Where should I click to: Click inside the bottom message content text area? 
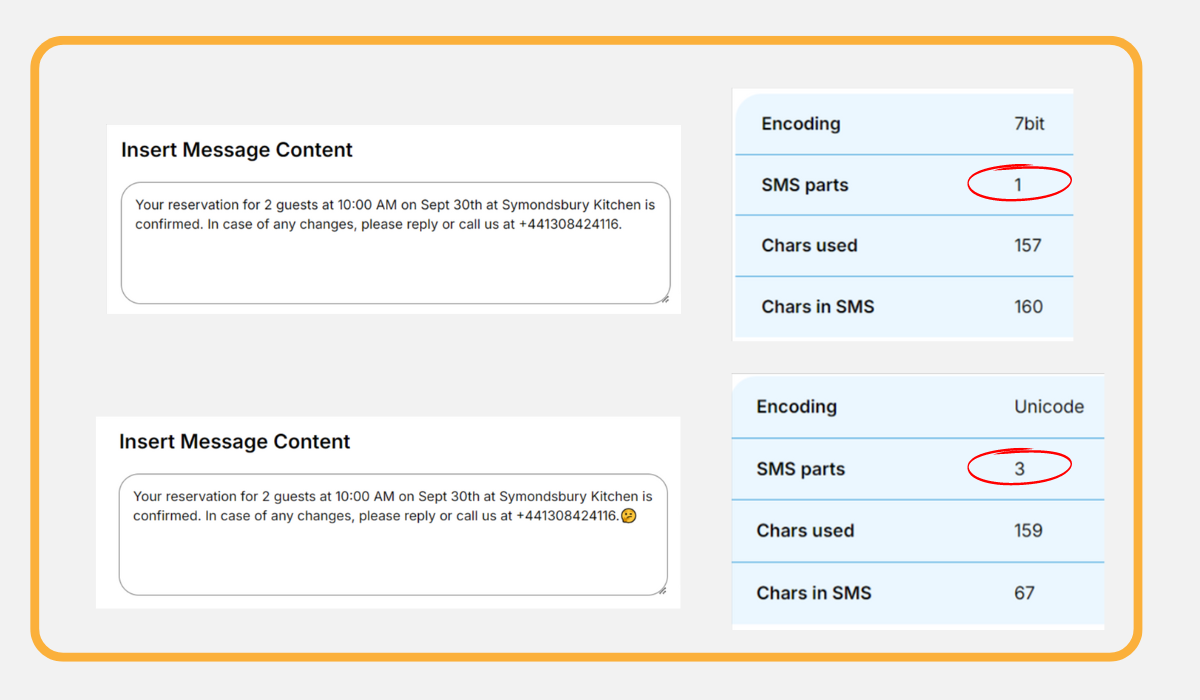tap(393, 557)
